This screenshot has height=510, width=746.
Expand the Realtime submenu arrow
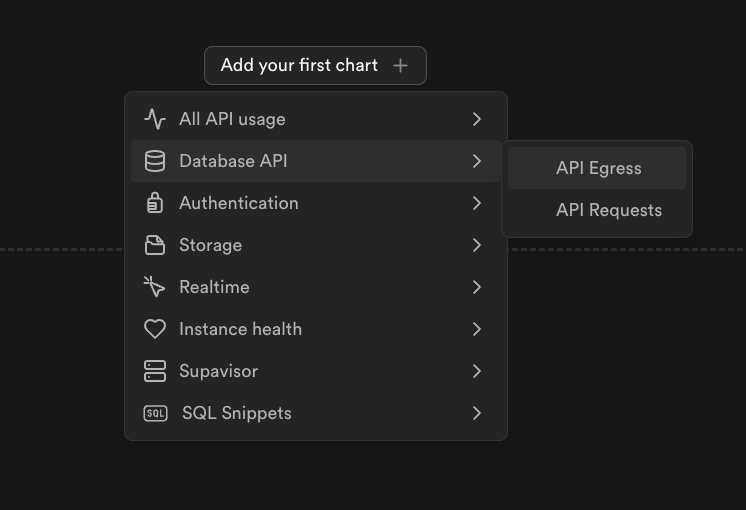pyautogui.click(x=477, y=287)
